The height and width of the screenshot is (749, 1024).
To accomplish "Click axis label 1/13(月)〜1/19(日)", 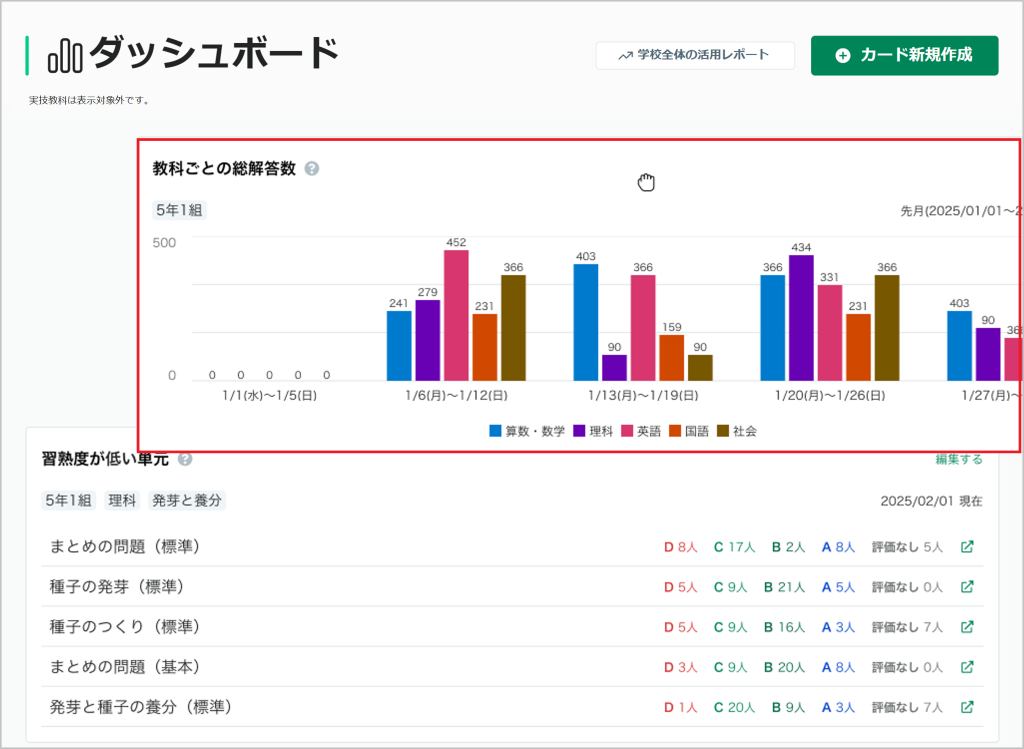I will (643, 396).
